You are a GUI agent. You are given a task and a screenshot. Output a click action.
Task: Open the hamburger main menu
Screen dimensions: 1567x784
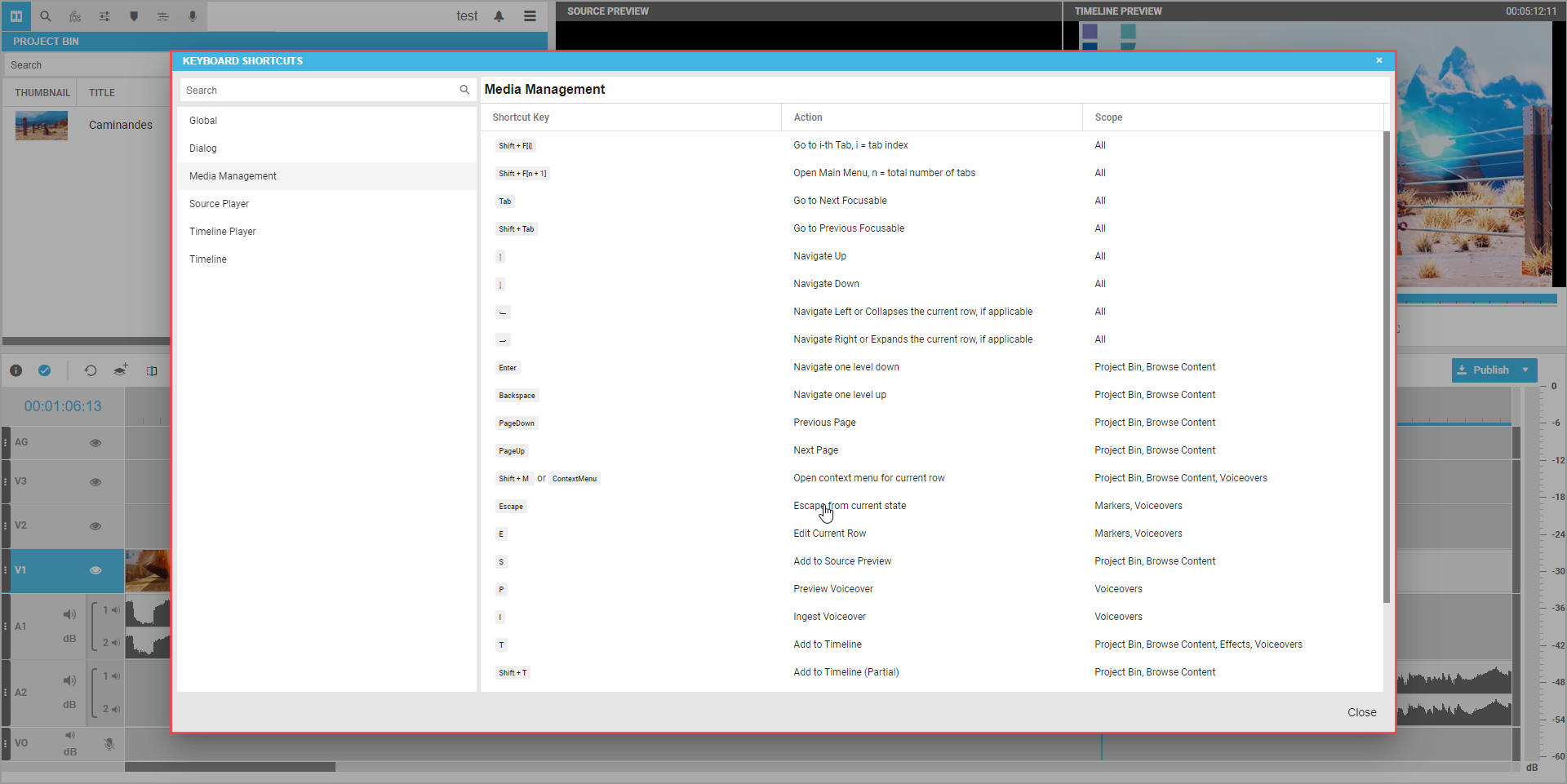click(x=530, y=16)
